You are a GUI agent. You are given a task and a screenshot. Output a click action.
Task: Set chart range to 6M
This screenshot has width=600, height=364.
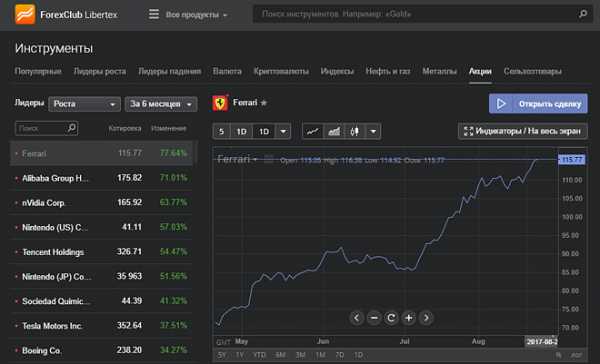tap(280, 355)
